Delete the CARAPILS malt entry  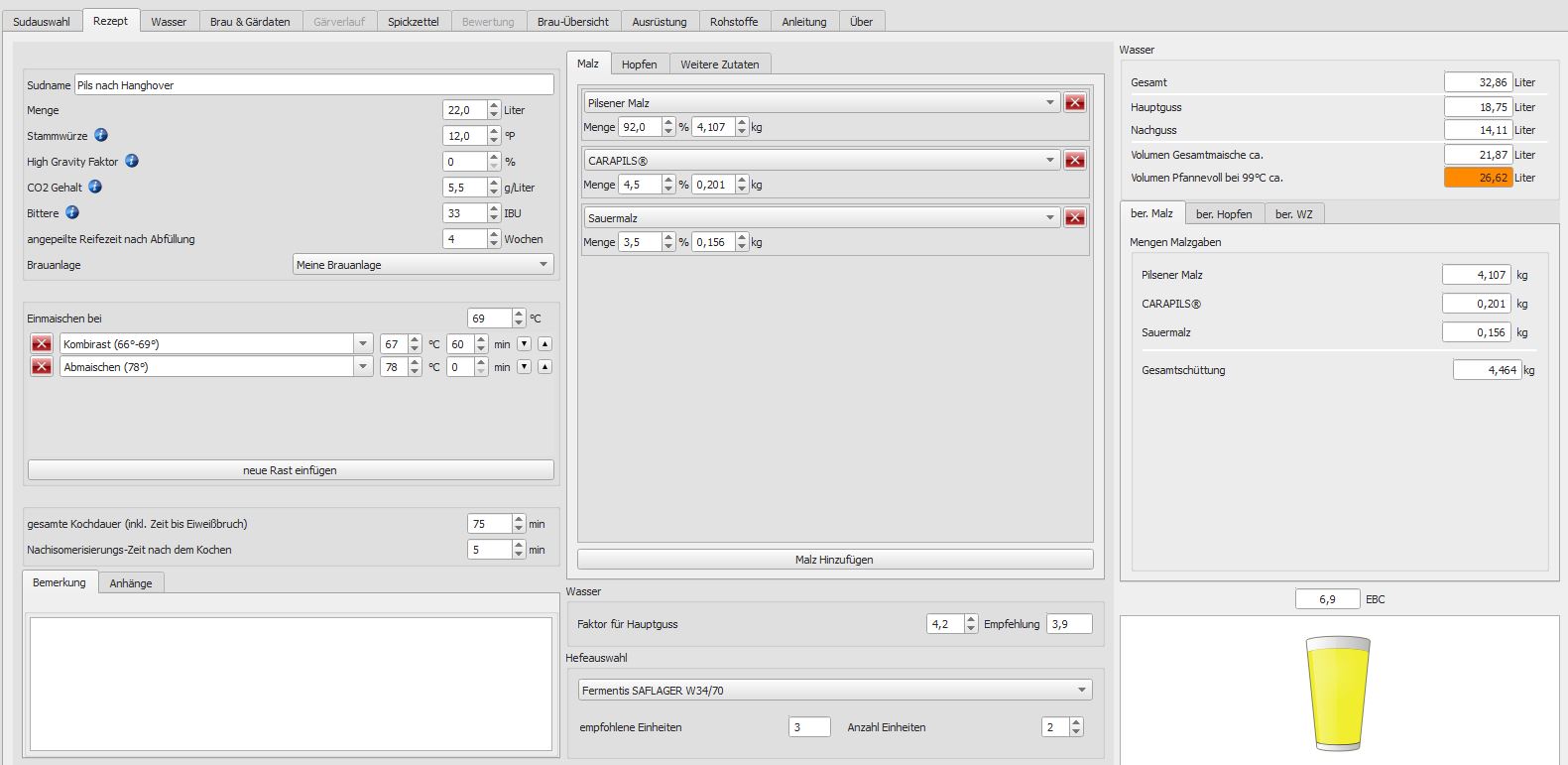pos(1074,160)
